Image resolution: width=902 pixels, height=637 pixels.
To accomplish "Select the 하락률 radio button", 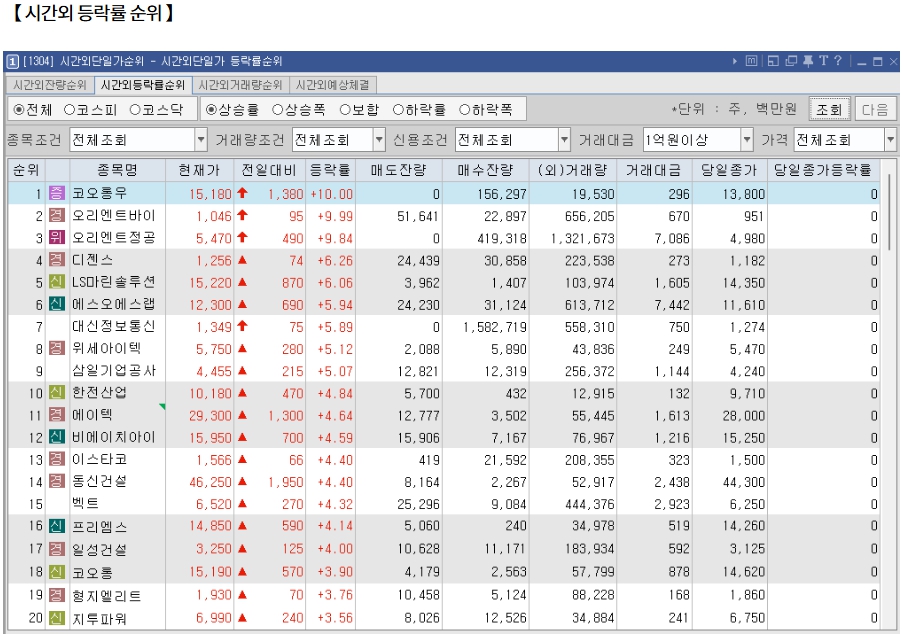I will 395,108.
